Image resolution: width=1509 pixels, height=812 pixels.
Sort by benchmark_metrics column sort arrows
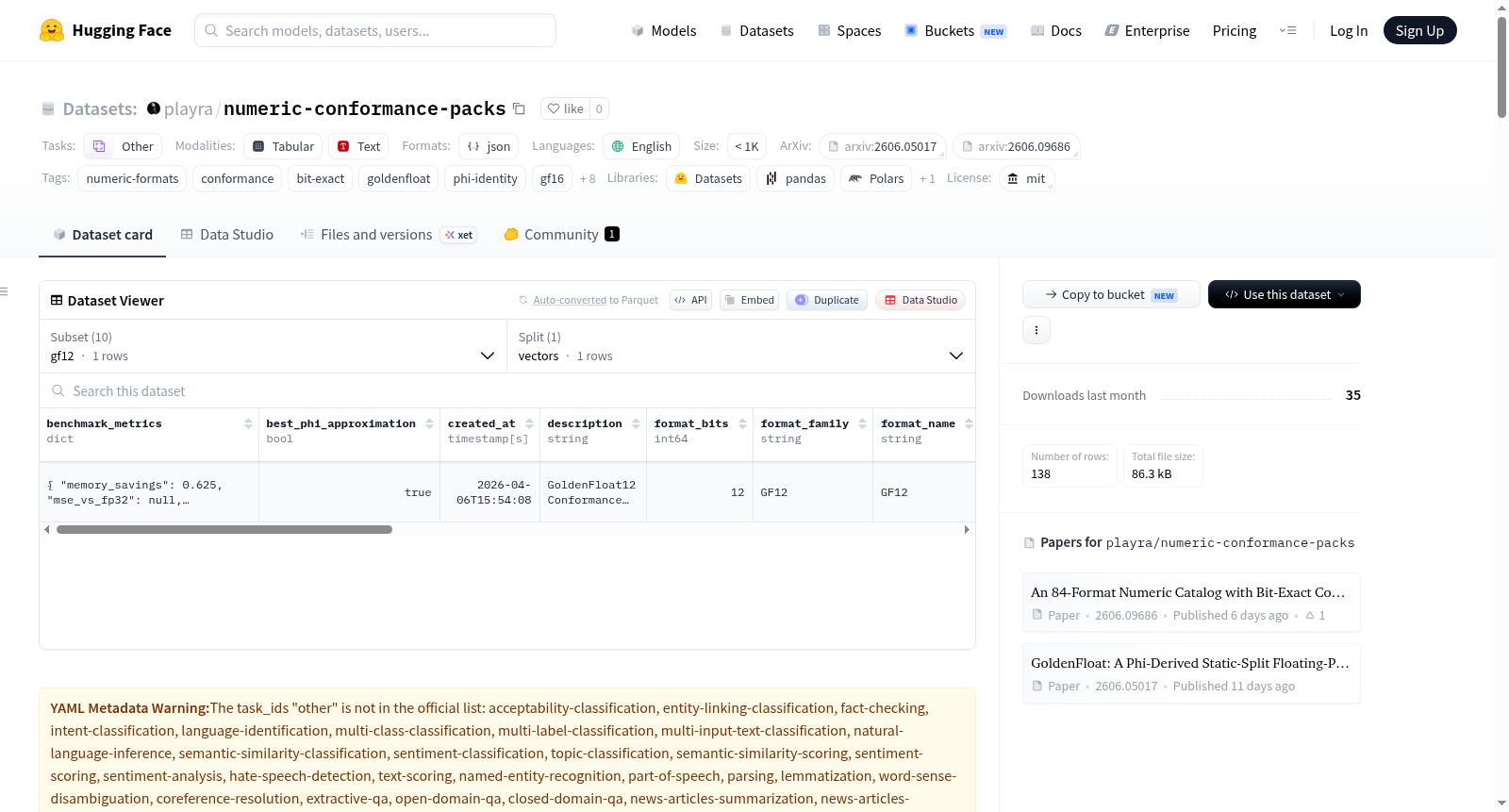point(248,423)
